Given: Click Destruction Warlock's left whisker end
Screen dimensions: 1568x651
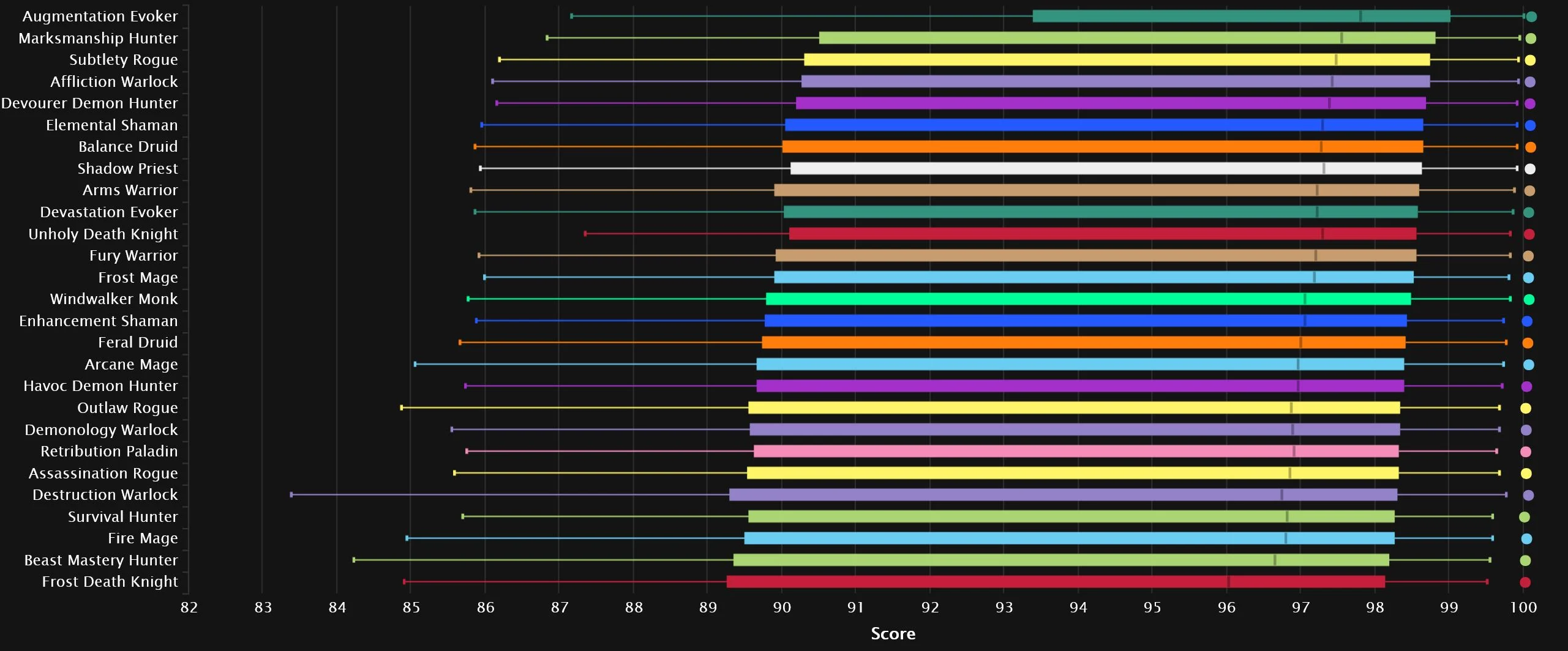Looking at the screenshot, I should point(291,495).
